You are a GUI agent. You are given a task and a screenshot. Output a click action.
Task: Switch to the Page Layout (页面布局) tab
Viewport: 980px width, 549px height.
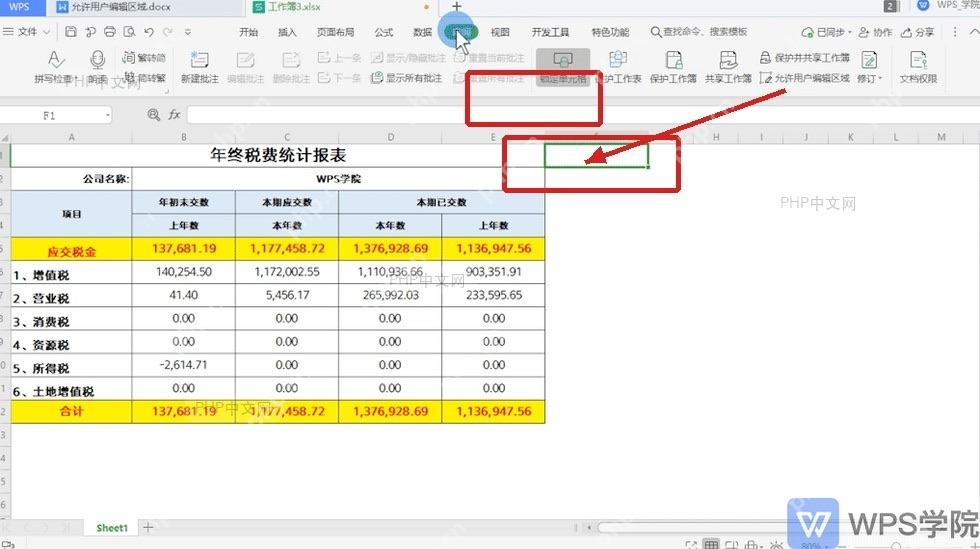pos(335,32)
